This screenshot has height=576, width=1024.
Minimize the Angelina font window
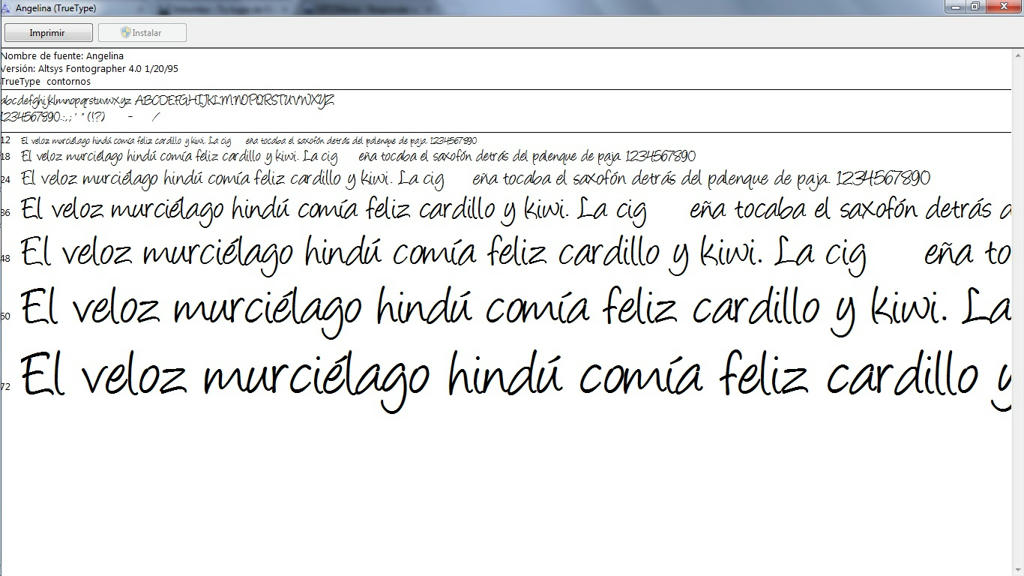pyautogui.click(x=955, y=6)
